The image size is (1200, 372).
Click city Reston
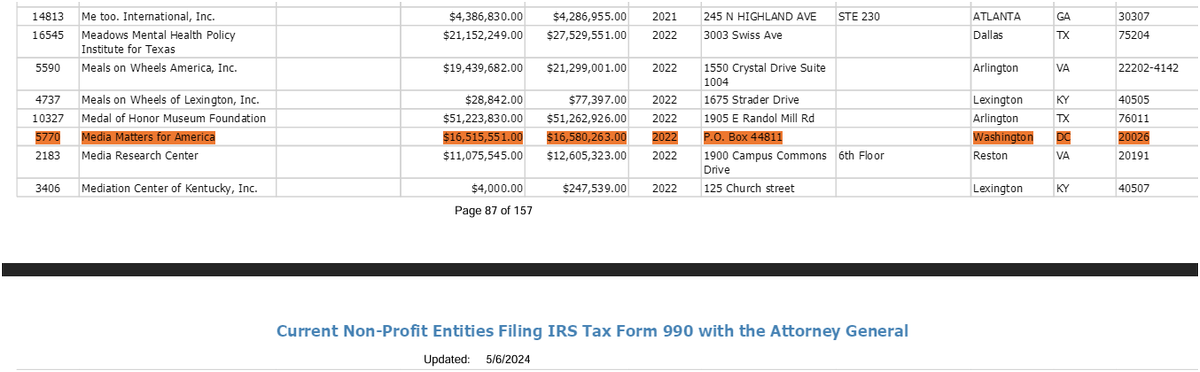990,155
